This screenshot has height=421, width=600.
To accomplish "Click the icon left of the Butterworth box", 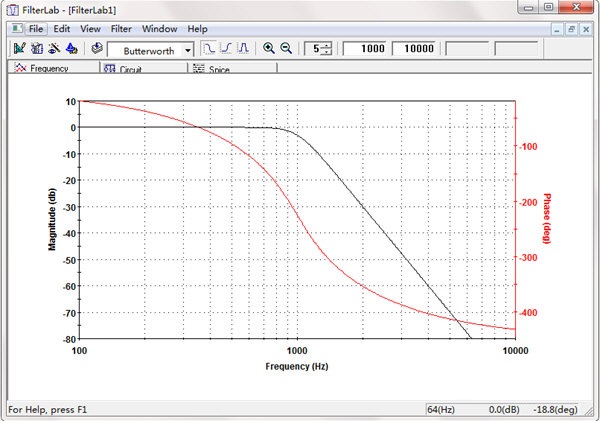I will tap(96, 48).
